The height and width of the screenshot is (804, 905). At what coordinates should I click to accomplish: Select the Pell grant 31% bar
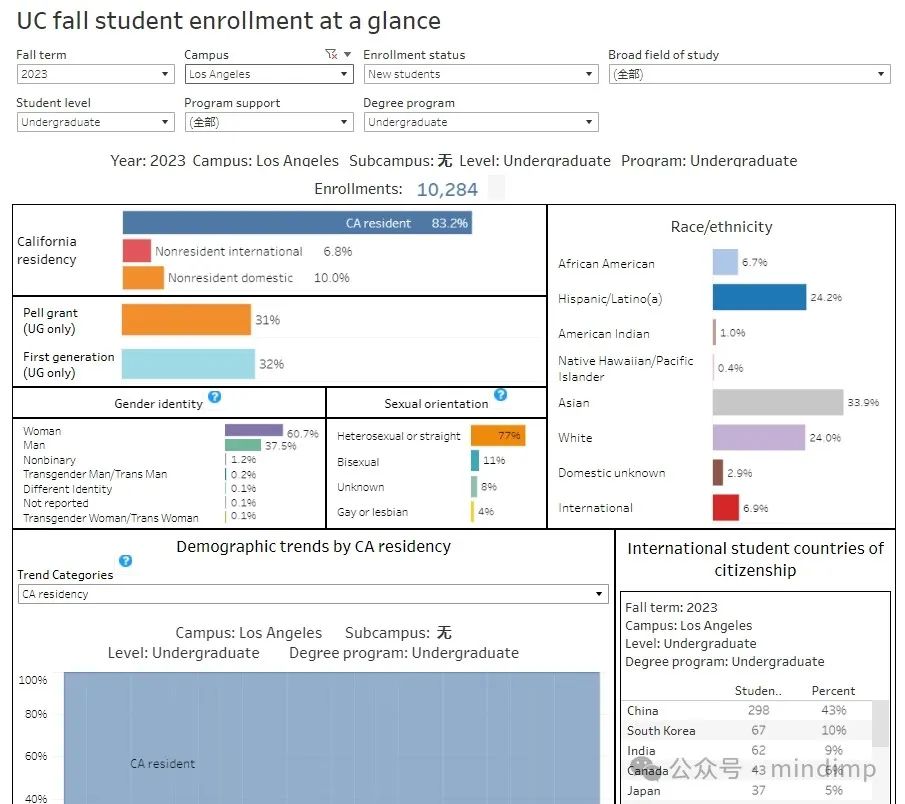tap(186, 320)
